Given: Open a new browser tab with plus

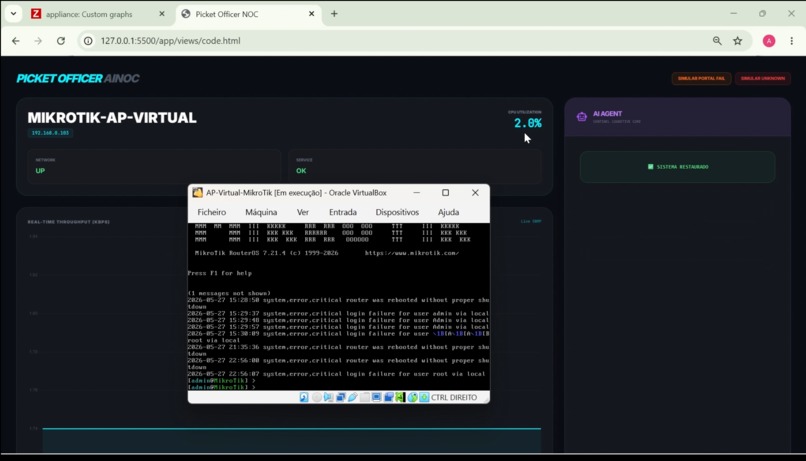Looking at the screenshot, I should [x=334, y=14].
